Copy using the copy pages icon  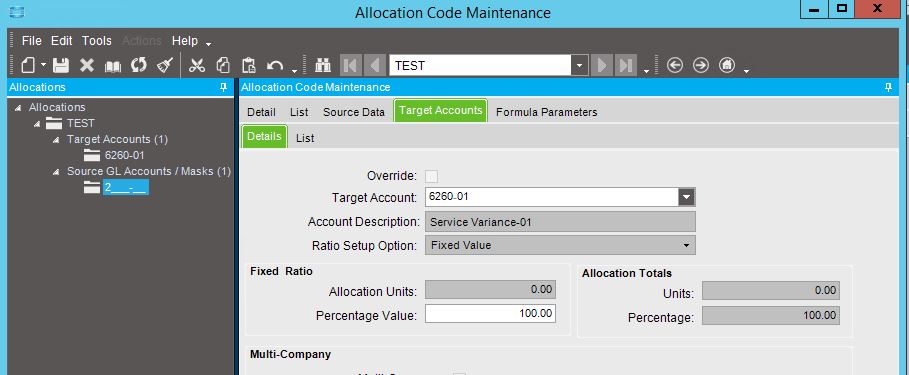pyautogui.click(x=223, y=65)
